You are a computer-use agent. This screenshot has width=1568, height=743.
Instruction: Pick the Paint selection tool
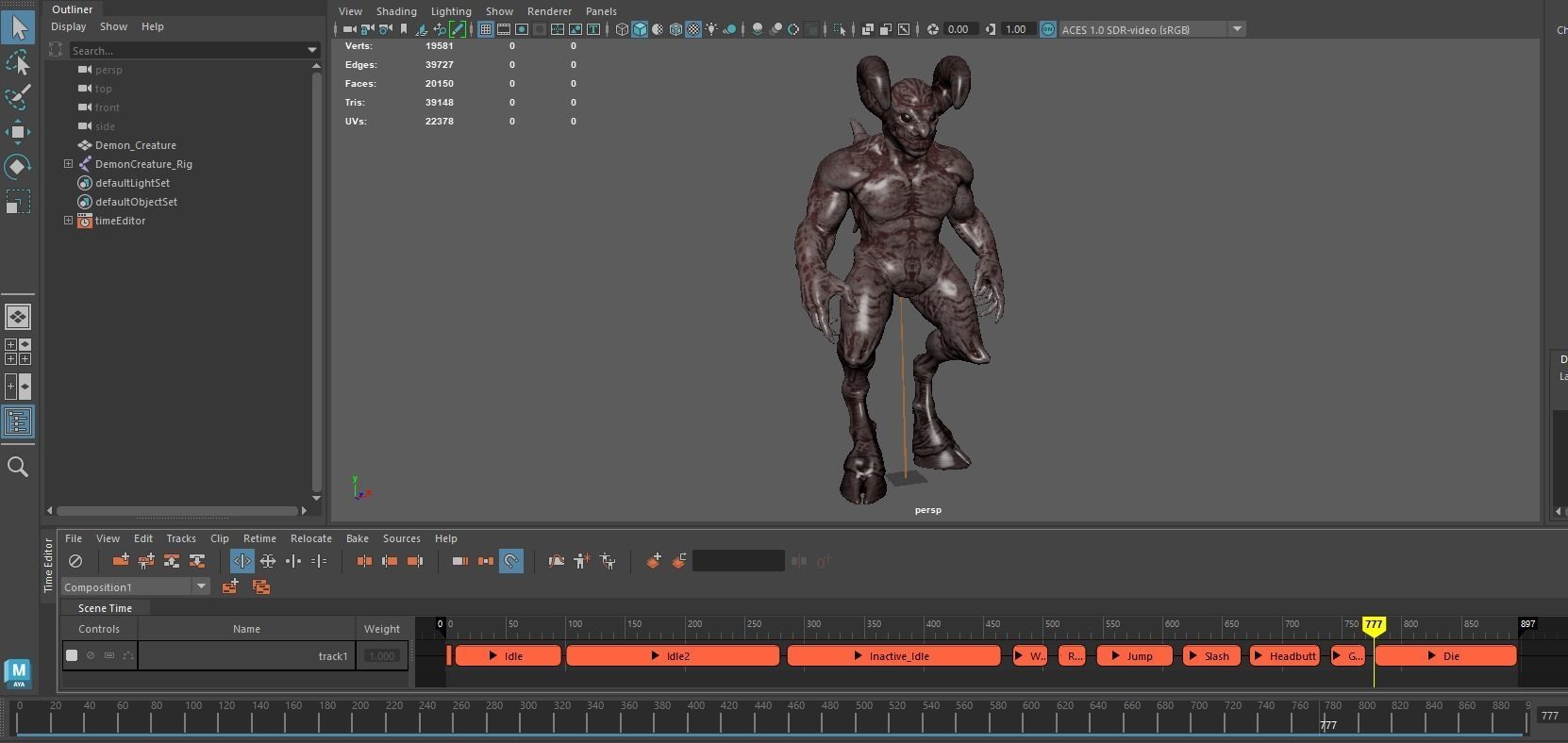coord(18,97)
